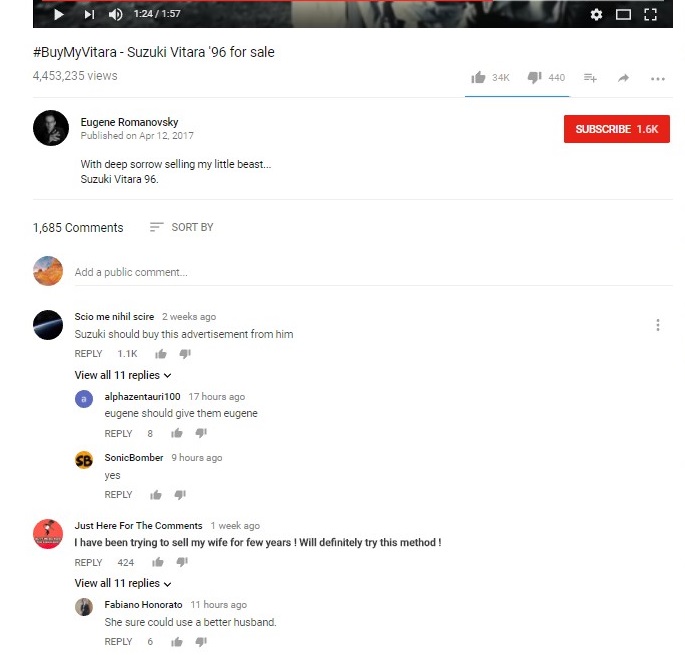Skip to next video

[x=89, y=14]
